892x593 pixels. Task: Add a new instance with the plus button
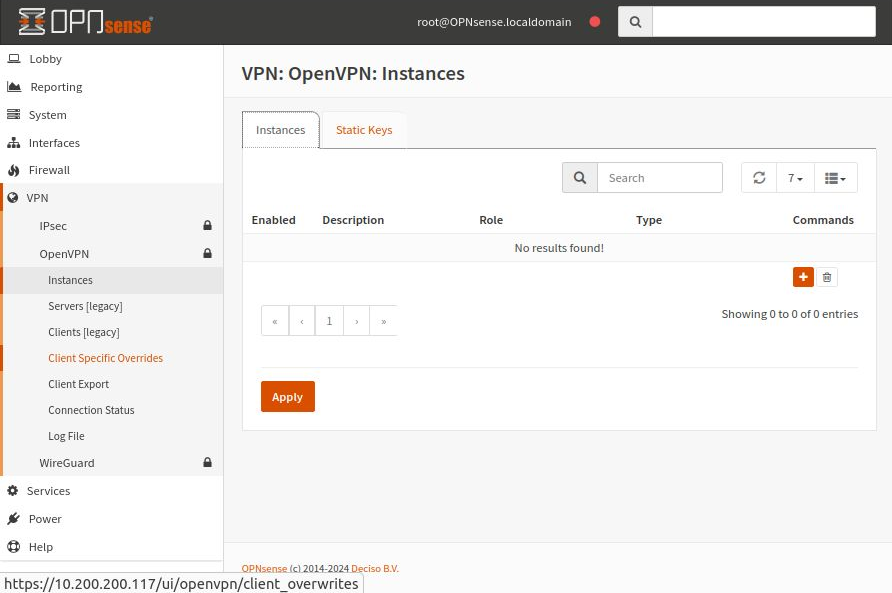pos(803,277)
